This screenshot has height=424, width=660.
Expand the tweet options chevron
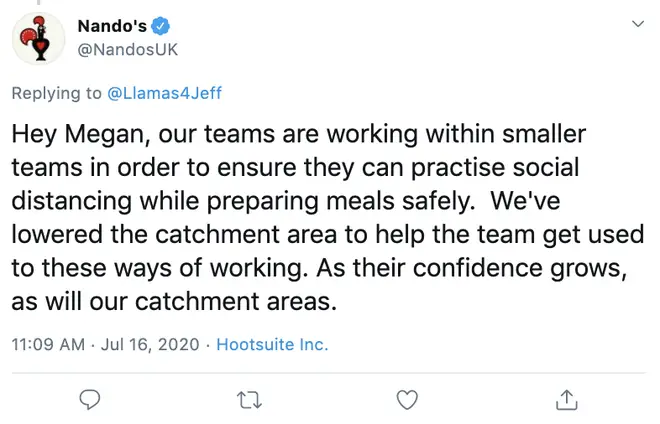(x=638, y=24)
